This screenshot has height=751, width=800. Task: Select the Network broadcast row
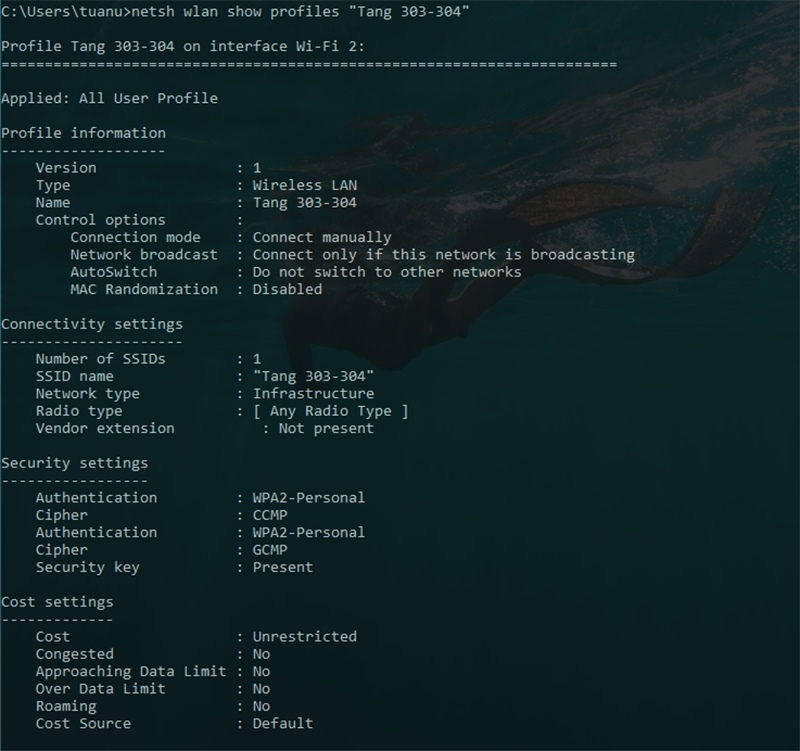pyautogui.click(x=353, y=255)
